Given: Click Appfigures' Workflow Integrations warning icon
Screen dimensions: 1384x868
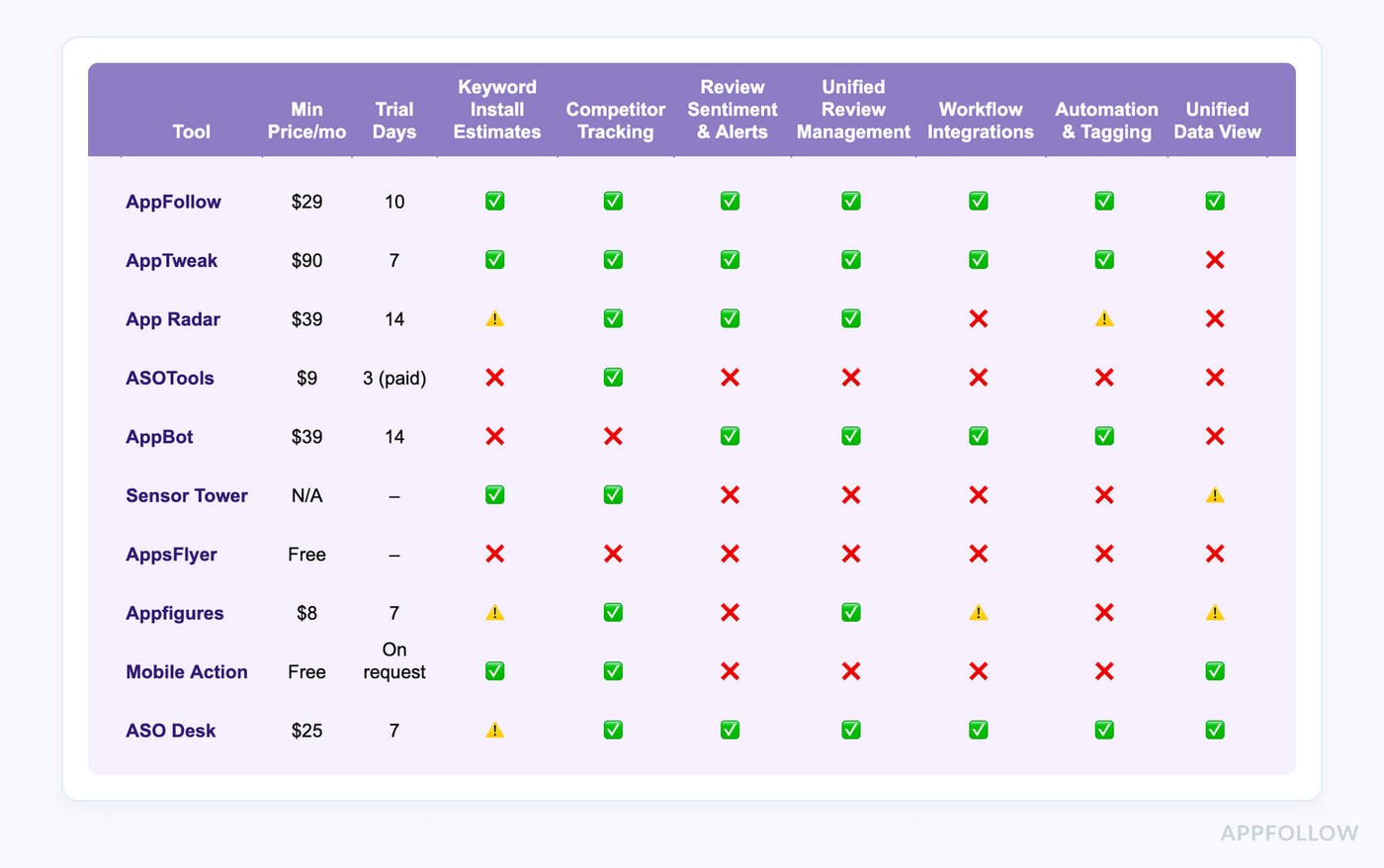Looking at the screenshot, I should [979, 613].
